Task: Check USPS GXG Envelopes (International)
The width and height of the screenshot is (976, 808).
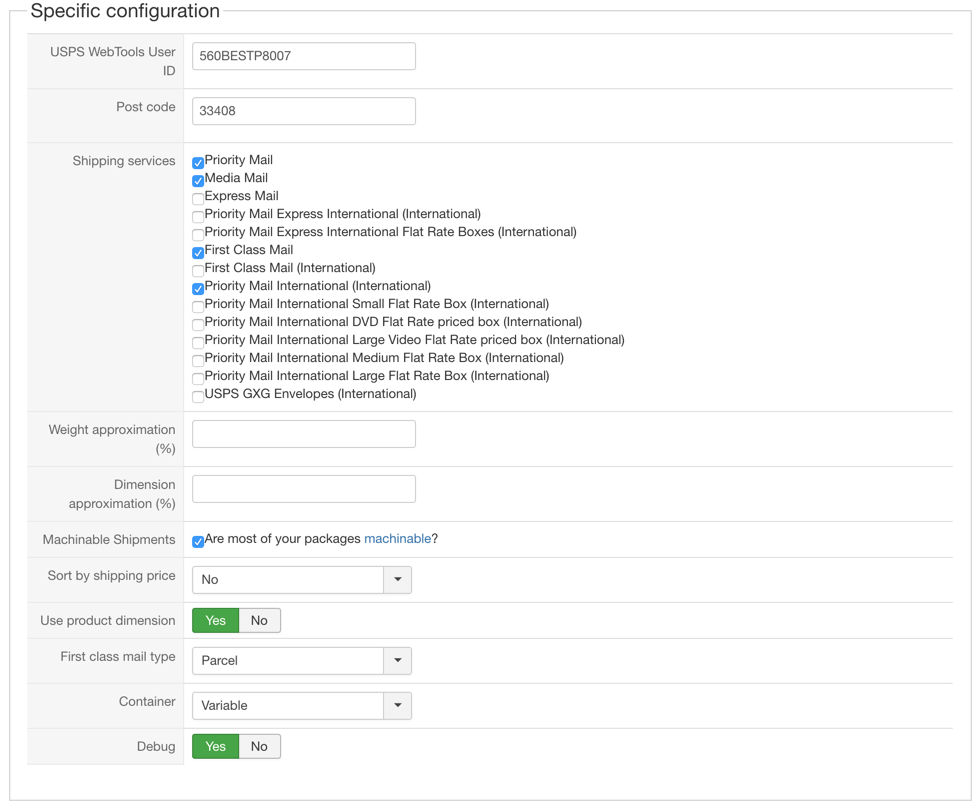Action: (198, 396)
